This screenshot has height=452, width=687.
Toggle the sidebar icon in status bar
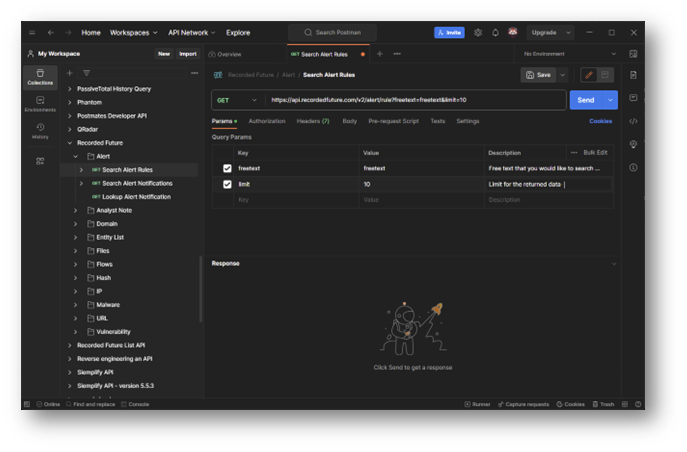27,404
